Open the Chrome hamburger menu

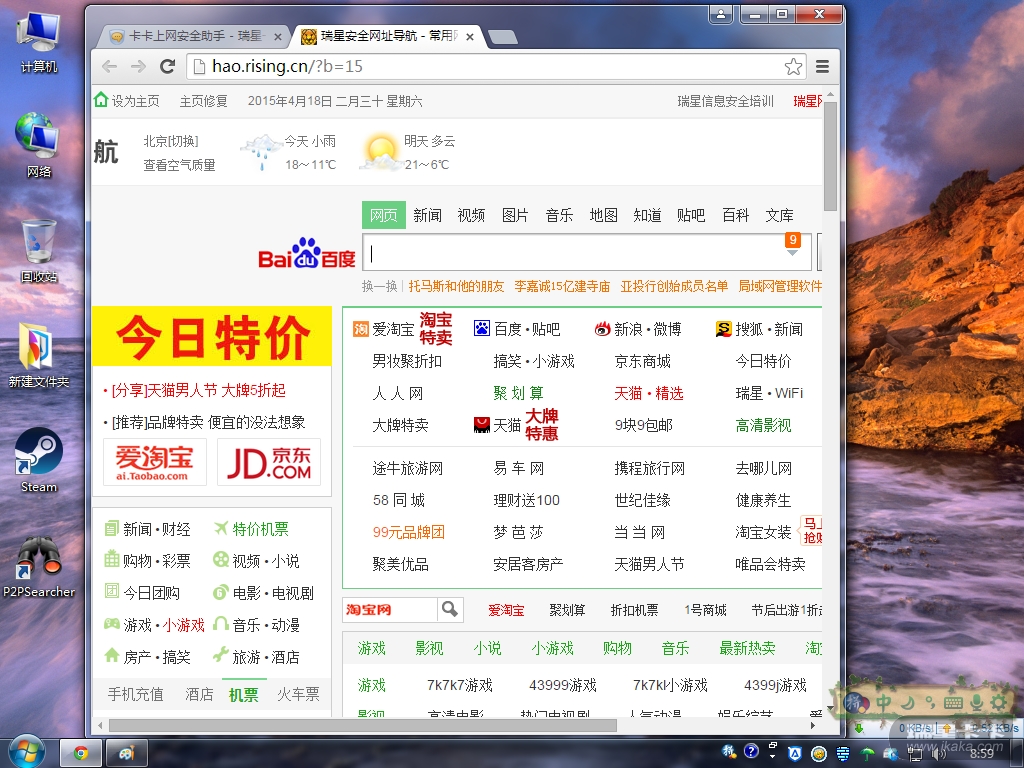tap(823, 66)
